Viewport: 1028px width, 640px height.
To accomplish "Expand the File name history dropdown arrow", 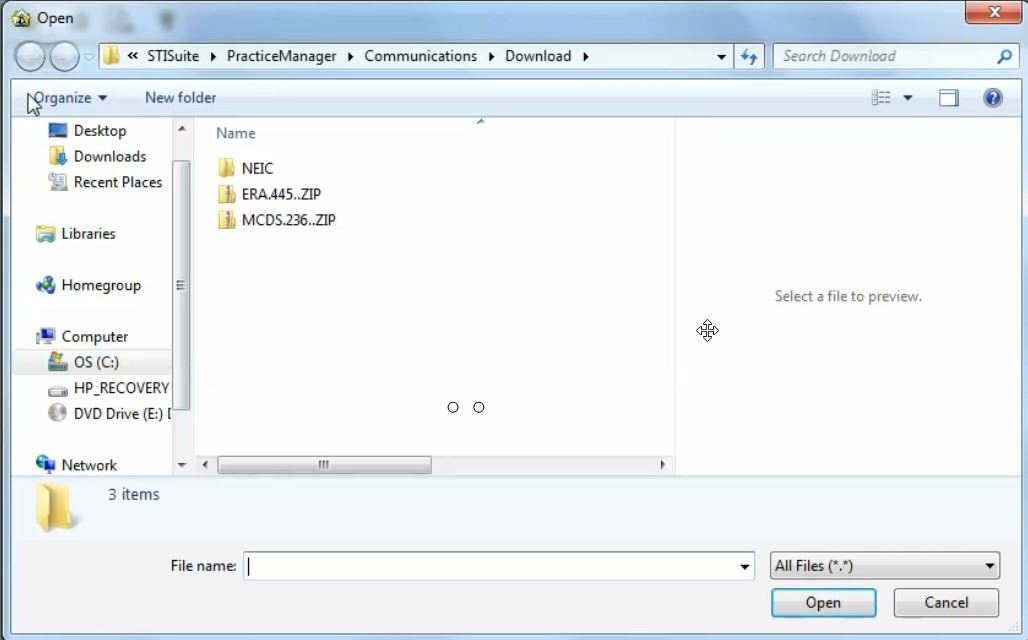I will tap(744, 567).
